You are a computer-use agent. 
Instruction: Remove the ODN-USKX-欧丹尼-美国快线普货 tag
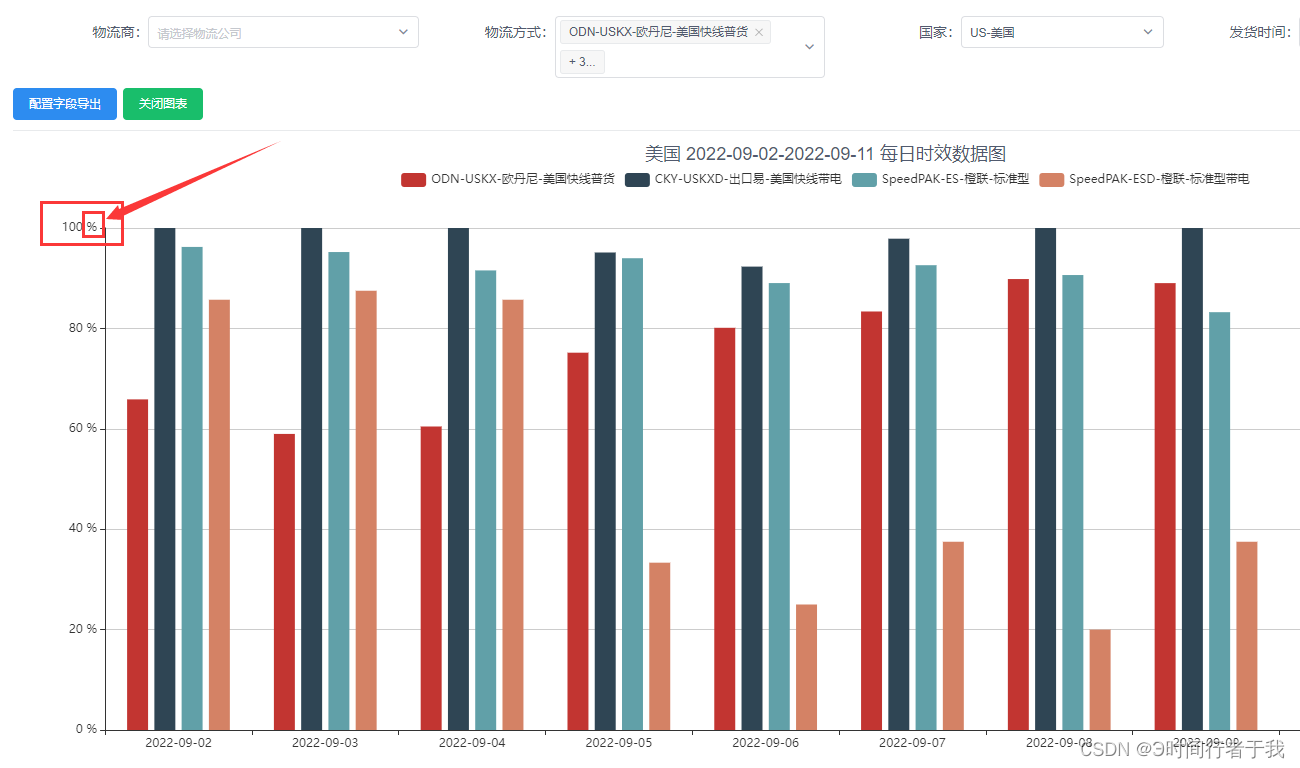click(x=759, y=32)
